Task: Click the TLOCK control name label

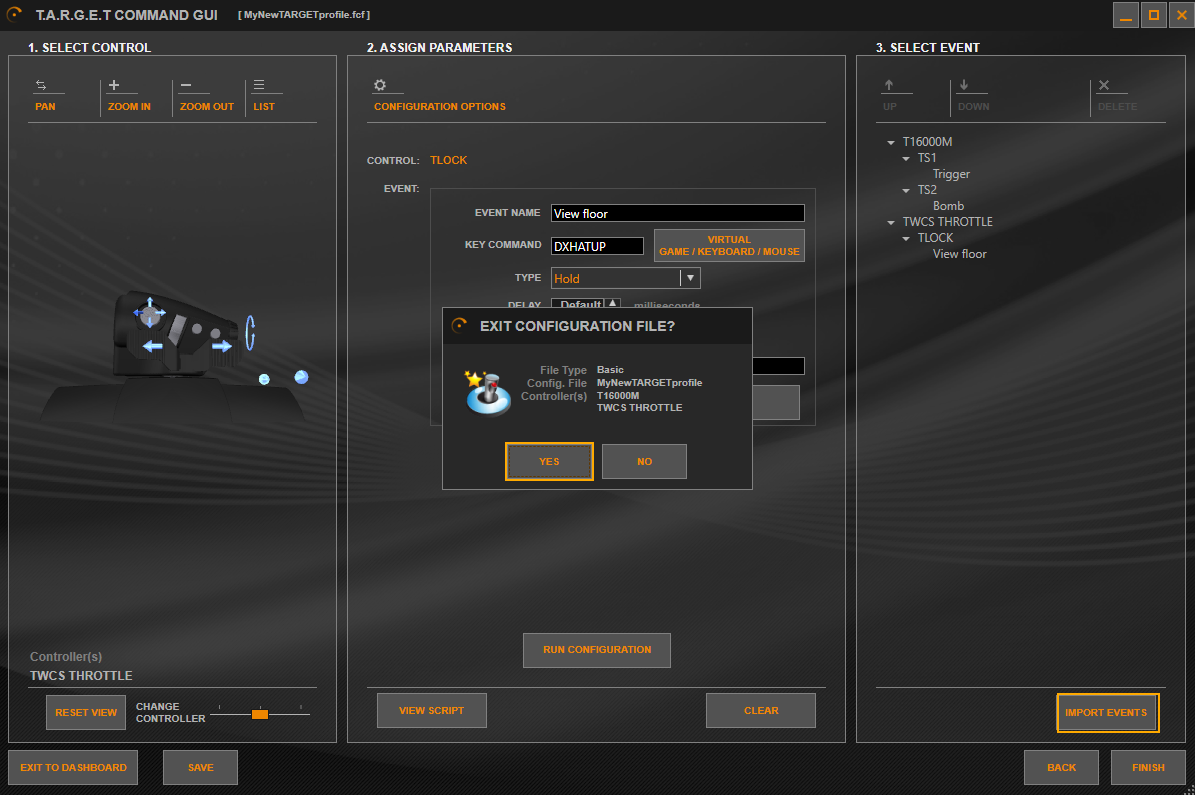Action: (x=448, y=160)
